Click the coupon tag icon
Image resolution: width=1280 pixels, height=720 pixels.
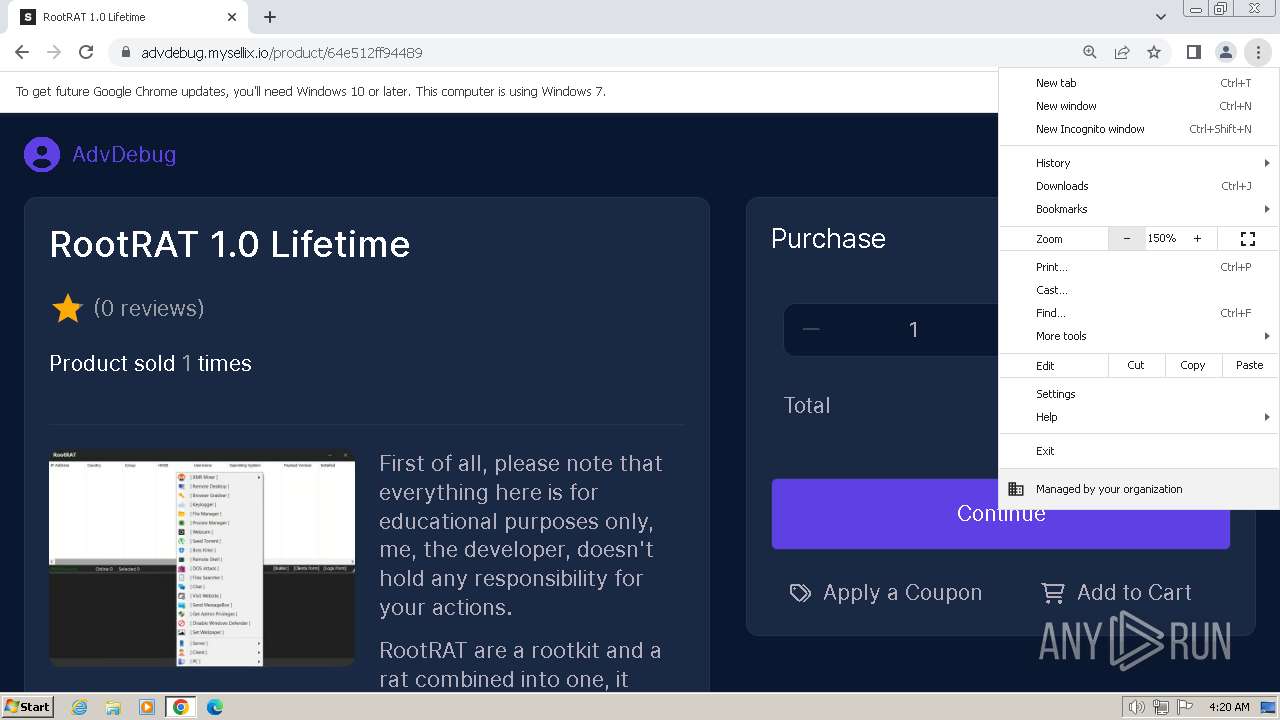click(x=800, y=593)
